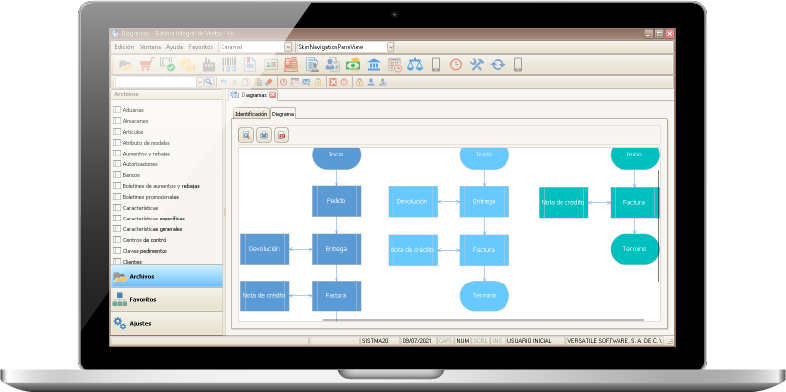This screenshot has height=392, width=786.
Task: Check the Aduanas checkbox
Action: pyautogui.click(x=117, y=109)
